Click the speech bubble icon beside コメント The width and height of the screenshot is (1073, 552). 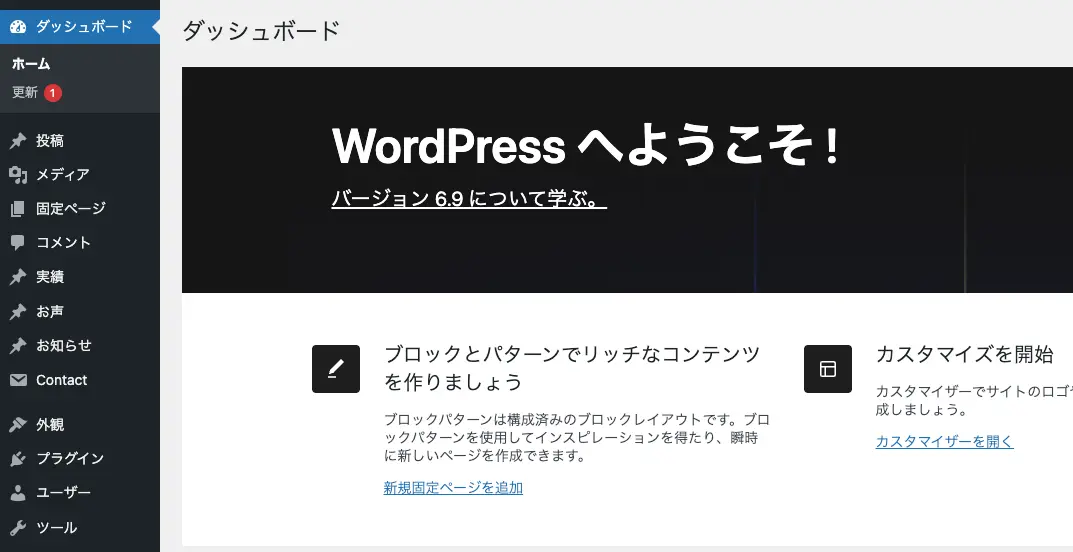[x=18, y=243]
